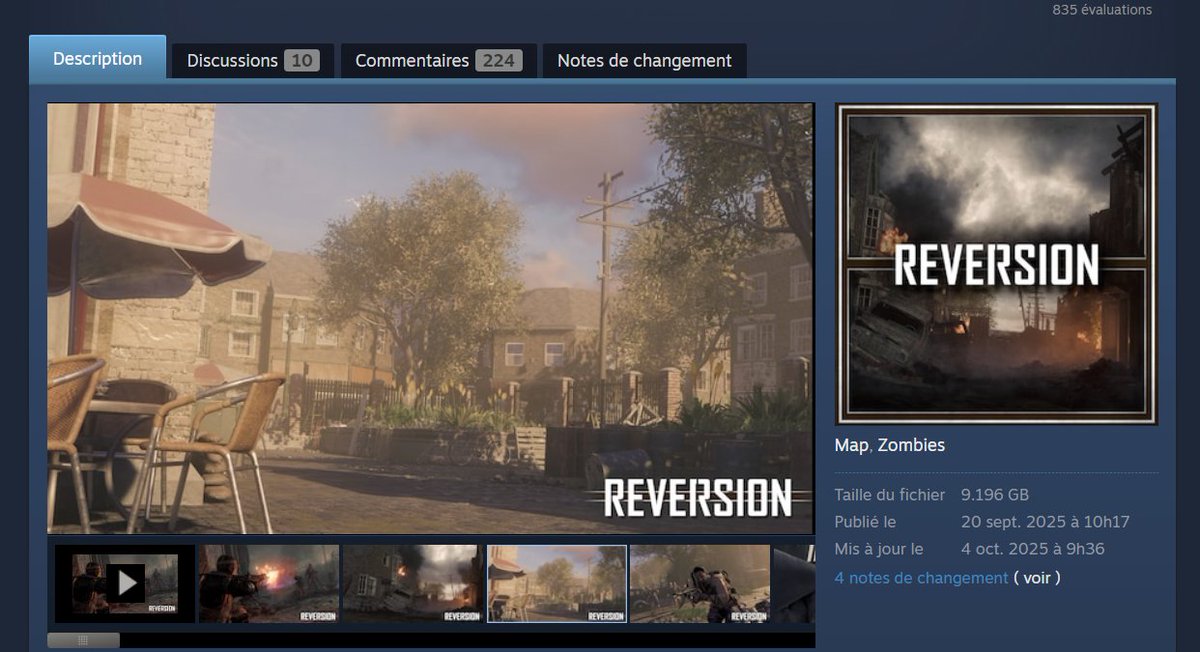1200x652 pixels.
Task: Select the partially visible last thumbnail
Action: coord(794,584)
